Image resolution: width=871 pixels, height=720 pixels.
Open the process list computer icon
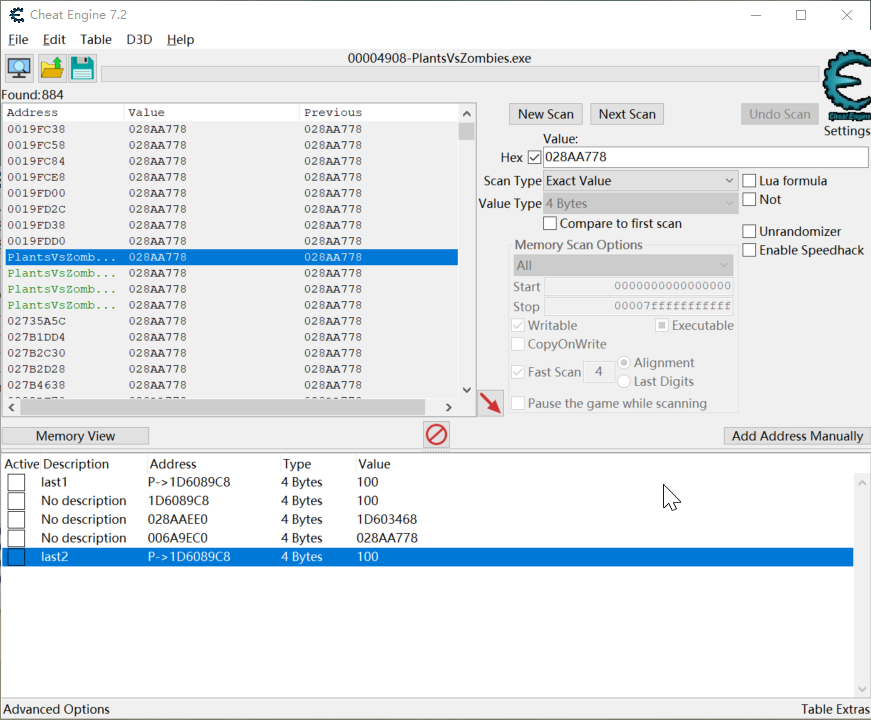point(19,69)
